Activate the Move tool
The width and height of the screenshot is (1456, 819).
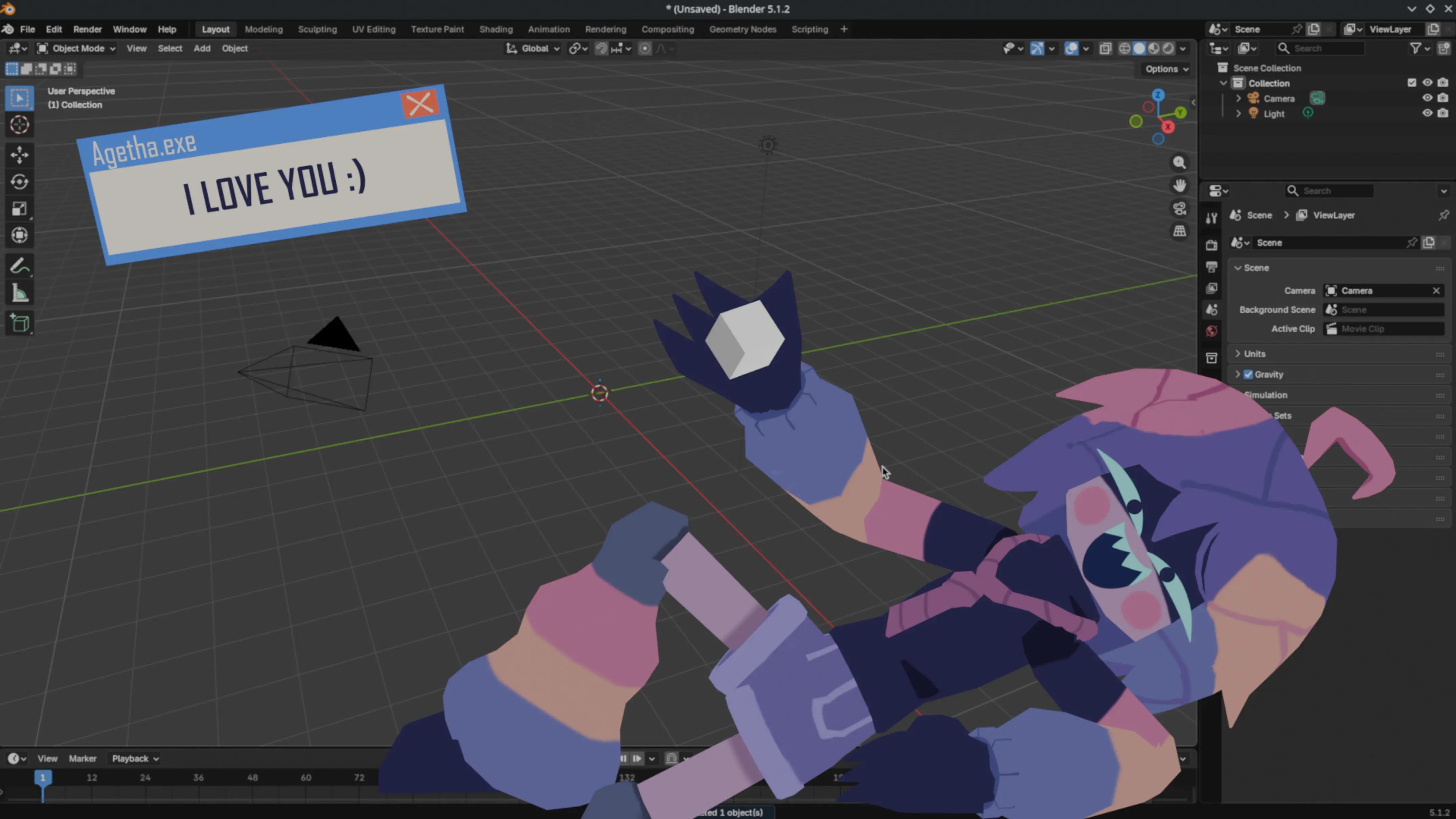[x=19, y=154]
